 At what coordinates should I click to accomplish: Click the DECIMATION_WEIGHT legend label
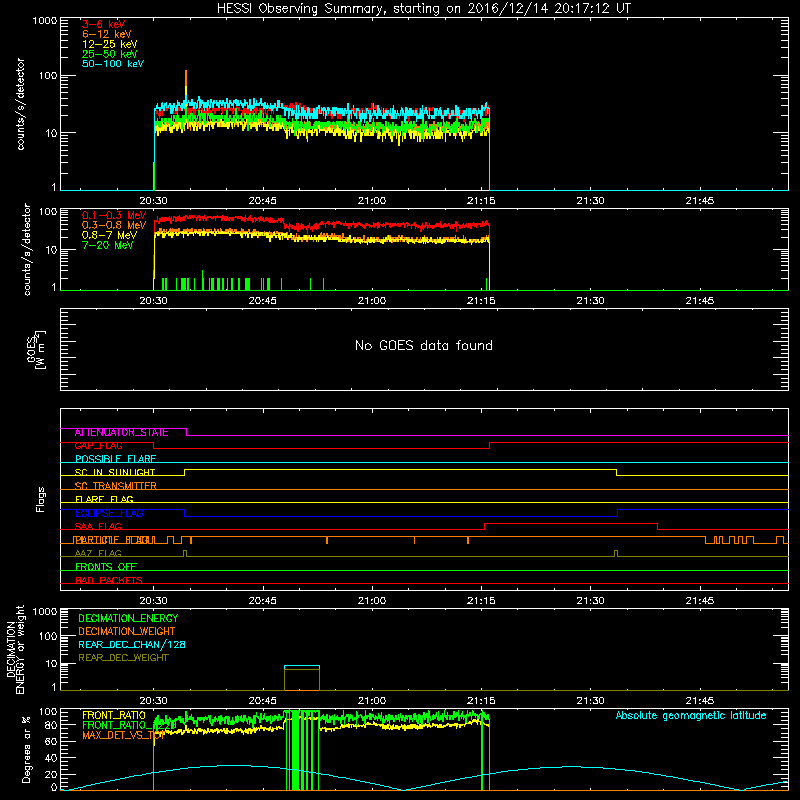coord(127,632)
